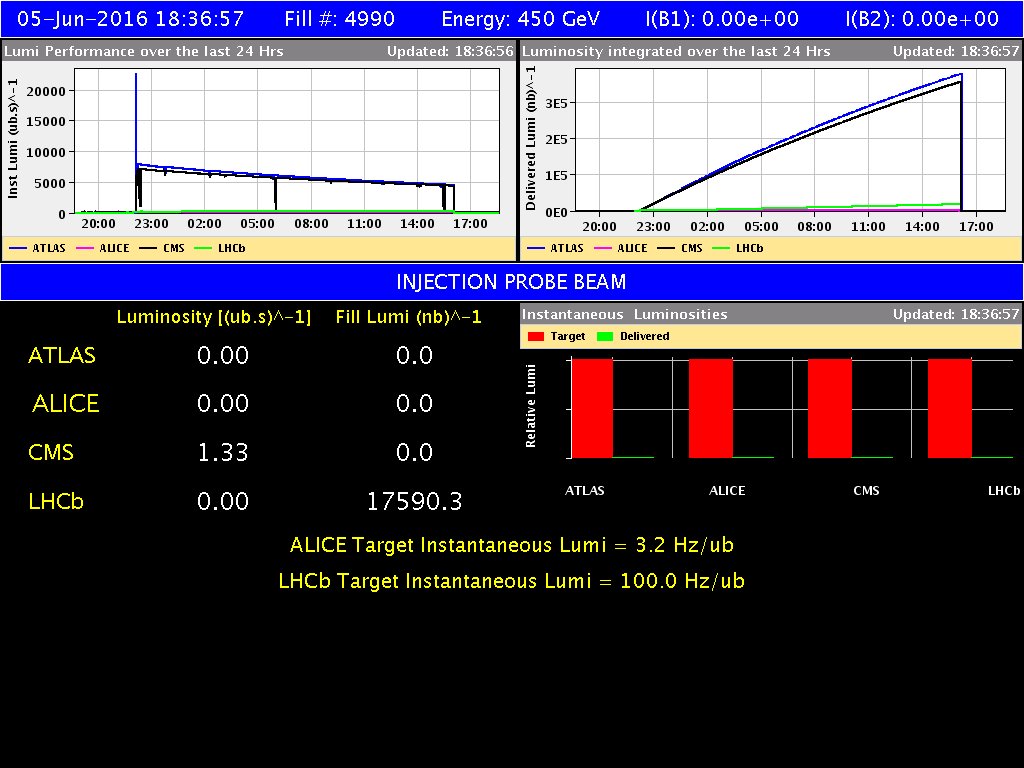Click the green Delivered legend swatch
Viewport: 1024px width, 768px height.
click(x=605, y=336)
